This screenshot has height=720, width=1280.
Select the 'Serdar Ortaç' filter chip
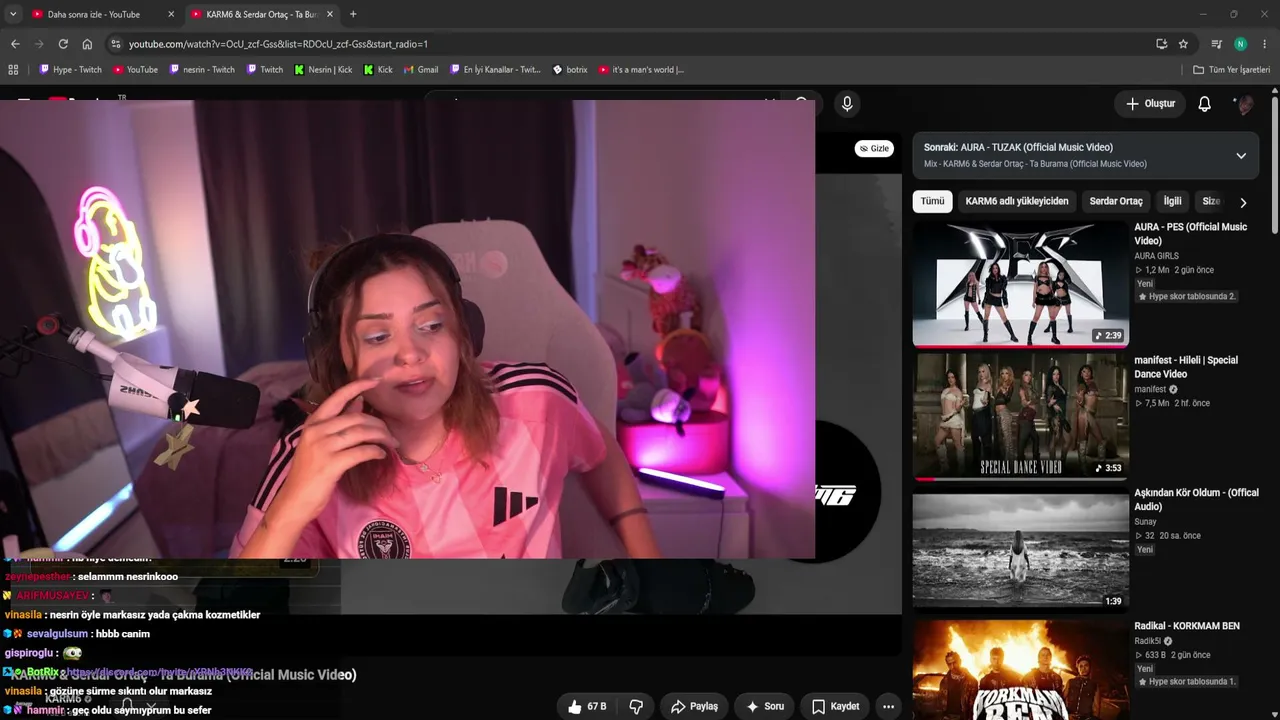pyautogui.click(x=1116, y=201)
